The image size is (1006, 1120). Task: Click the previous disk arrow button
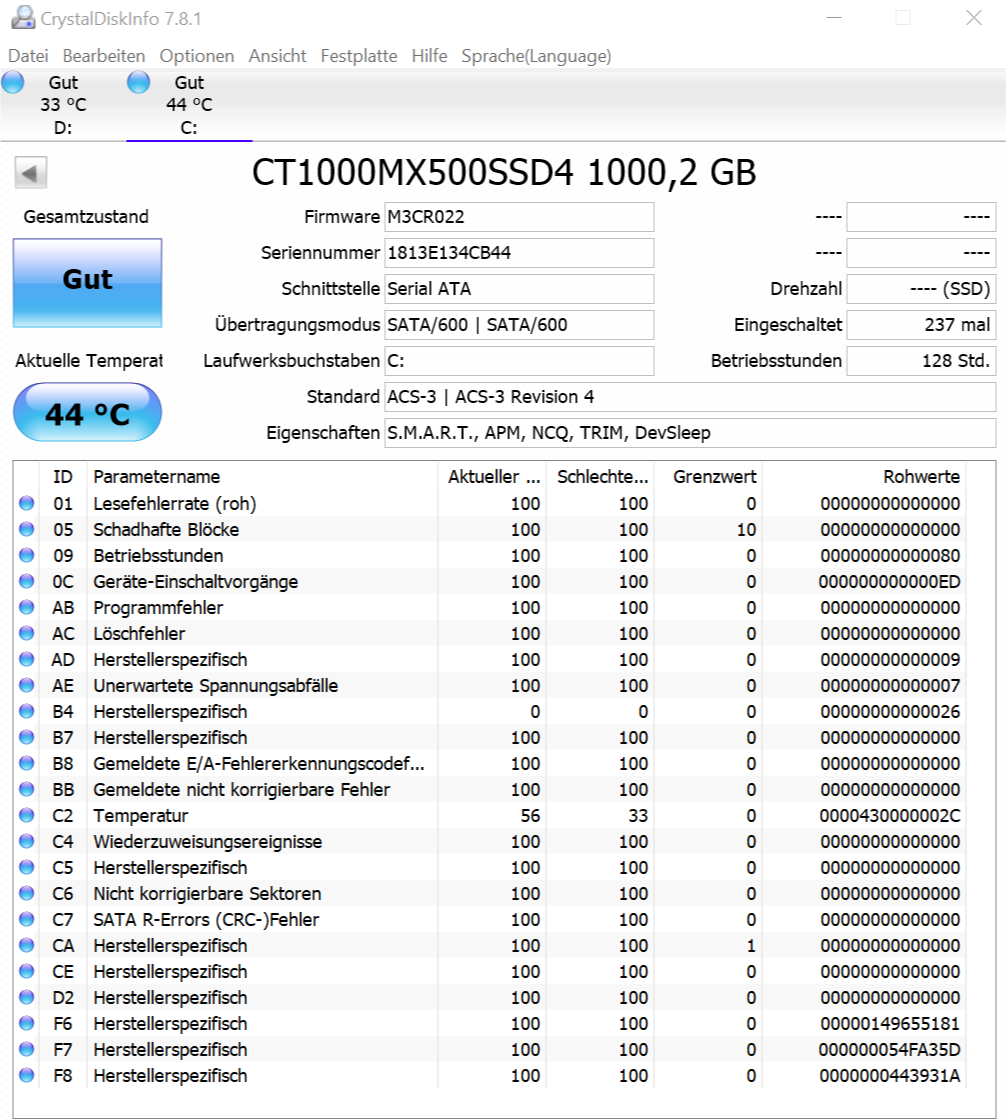coord(31,173)
